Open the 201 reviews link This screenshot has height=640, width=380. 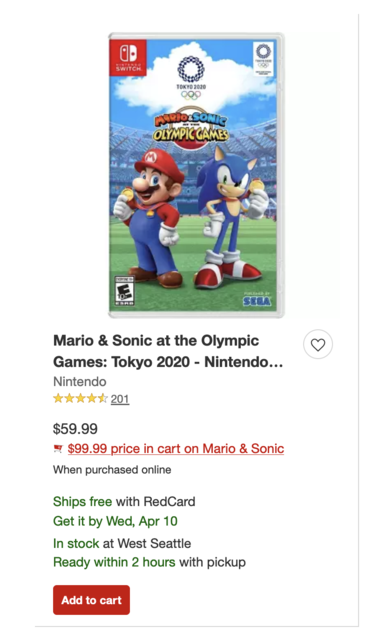tap(120, 399)
